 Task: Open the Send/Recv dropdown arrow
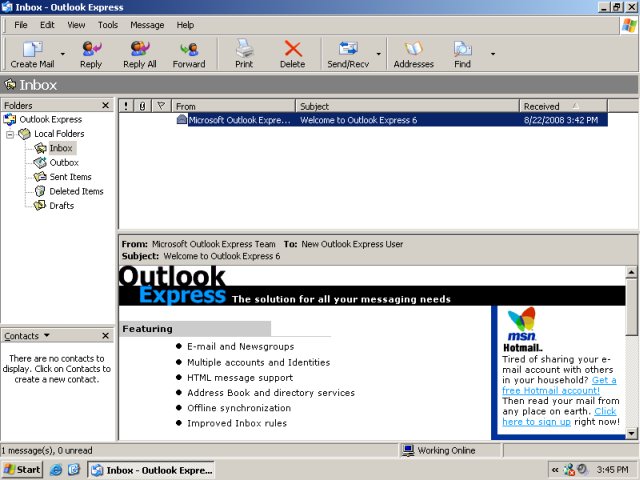pyautogui.click(x=378, y=54)
